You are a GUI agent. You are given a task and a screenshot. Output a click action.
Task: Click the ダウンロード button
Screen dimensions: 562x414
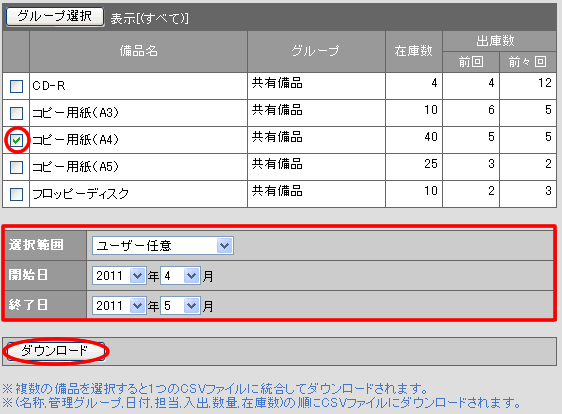pos(55,351)
